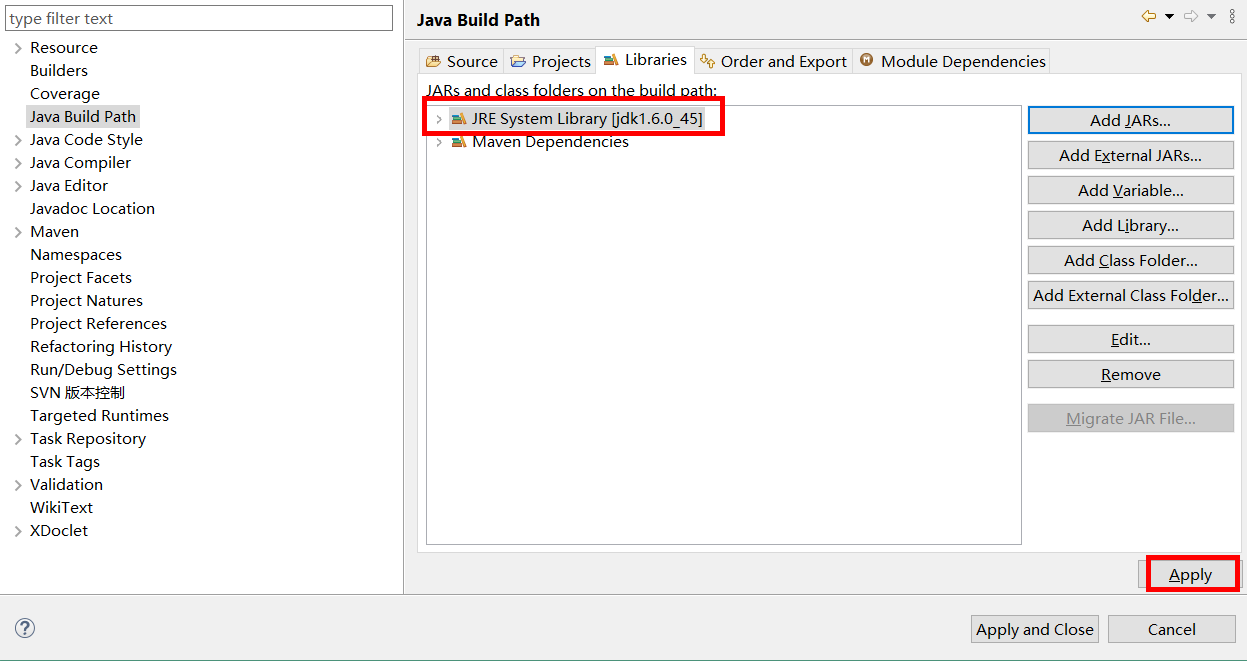This screenshot has height=664, width=1247.
Task: Click the Add Class Folder button
Action: pyautogui.click(x=1130, y=260)
